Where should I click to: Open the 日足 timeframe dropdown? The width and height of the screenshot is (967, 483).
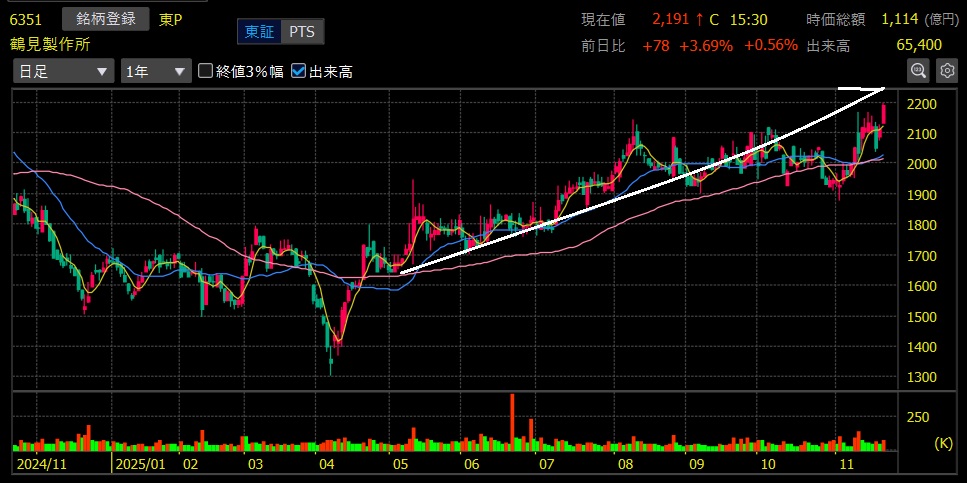[63, 71]
